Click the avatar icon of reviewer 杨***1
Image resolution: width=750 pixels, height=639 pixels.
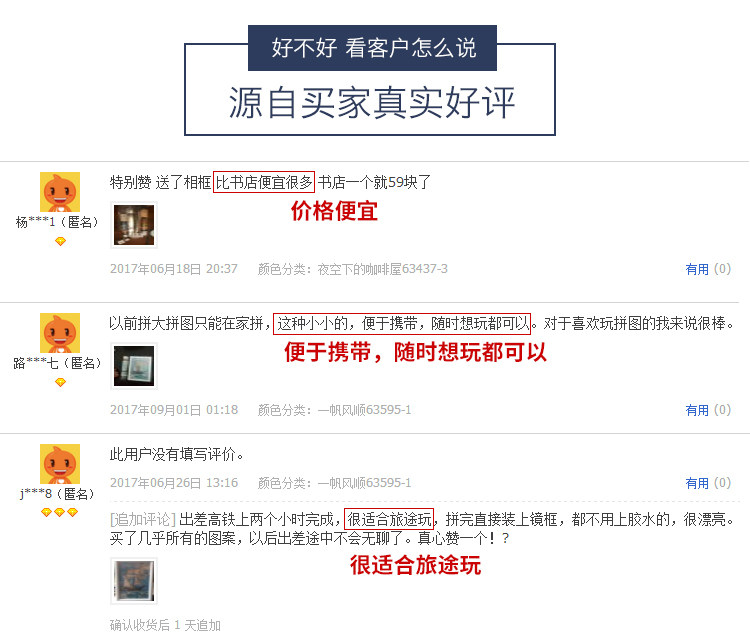click(60, 192)
